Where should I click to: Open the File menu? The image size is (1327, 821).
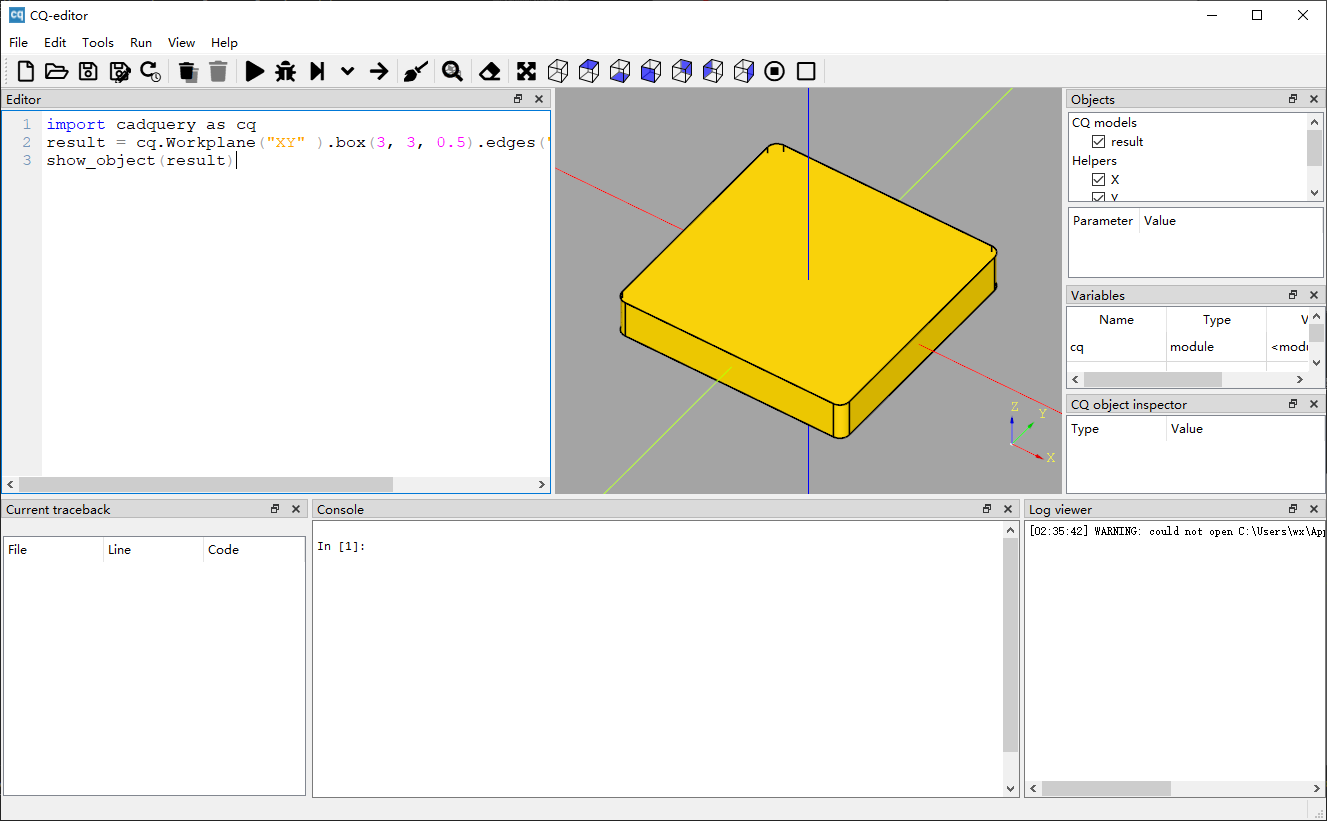[x=18, y=43]
